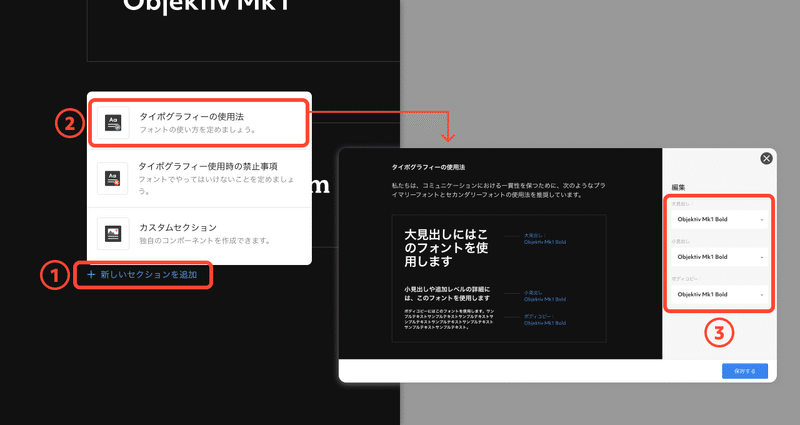
Task: Choose the タイポグラフィーの使用法 menu entry
Action: [199, 123]
